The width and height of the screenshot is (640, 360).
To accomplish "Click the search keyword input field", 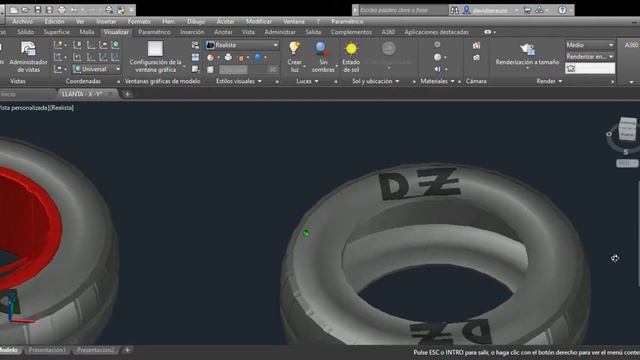I will (403, 10).
